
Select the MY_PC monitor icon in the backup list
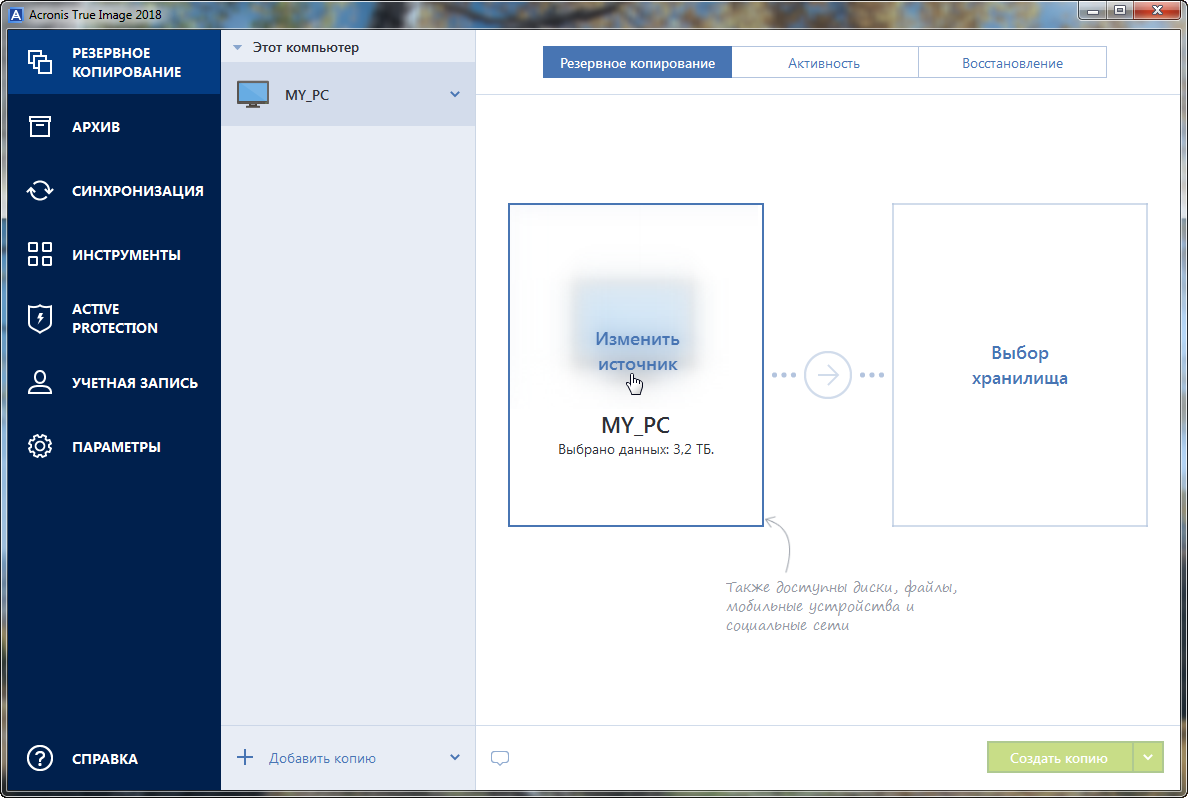coord(253,95)
